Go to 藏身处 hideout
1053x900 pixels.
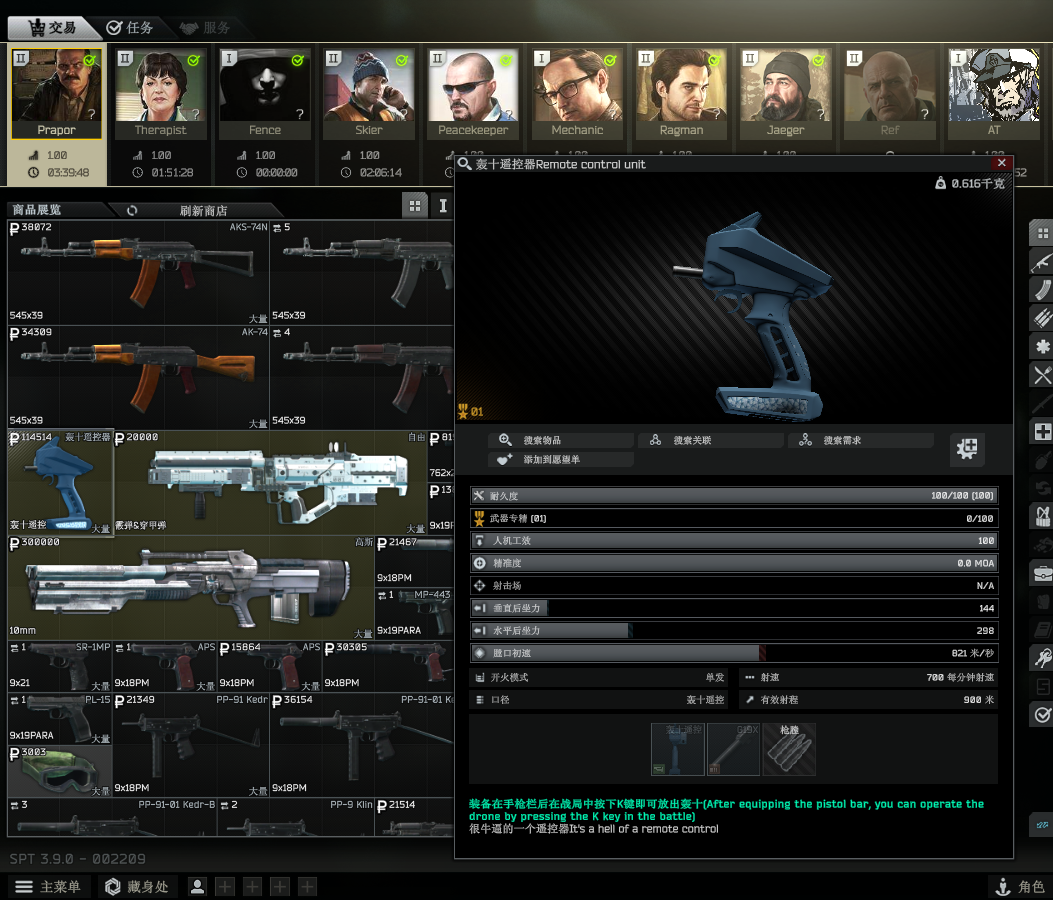point(138,887)
